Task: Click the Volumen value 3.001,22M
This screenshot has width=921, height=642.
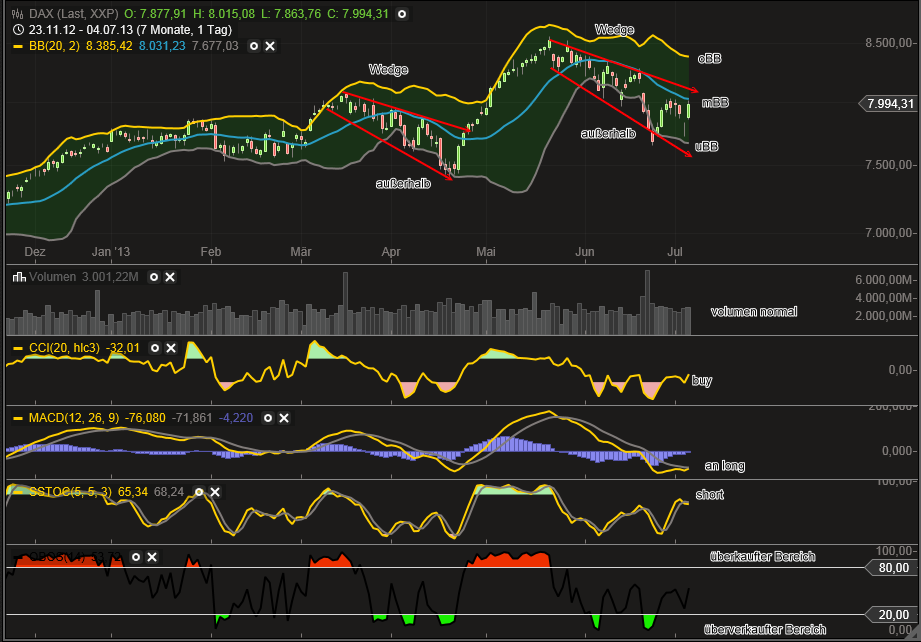Action: tap(110, 277)
